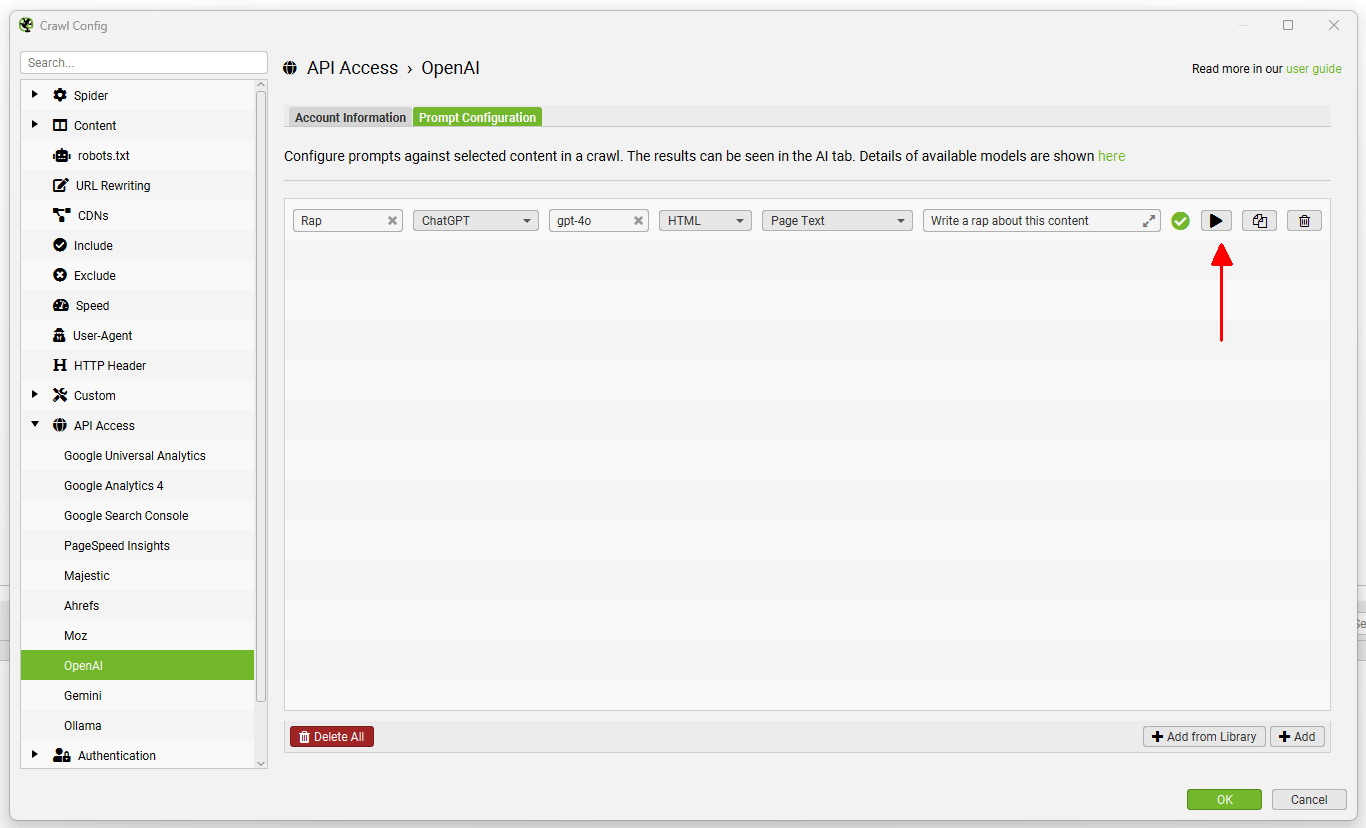Open the ChatGPT type dropdown
Viewport: 1366px width, 828px height.
point(475,221)
